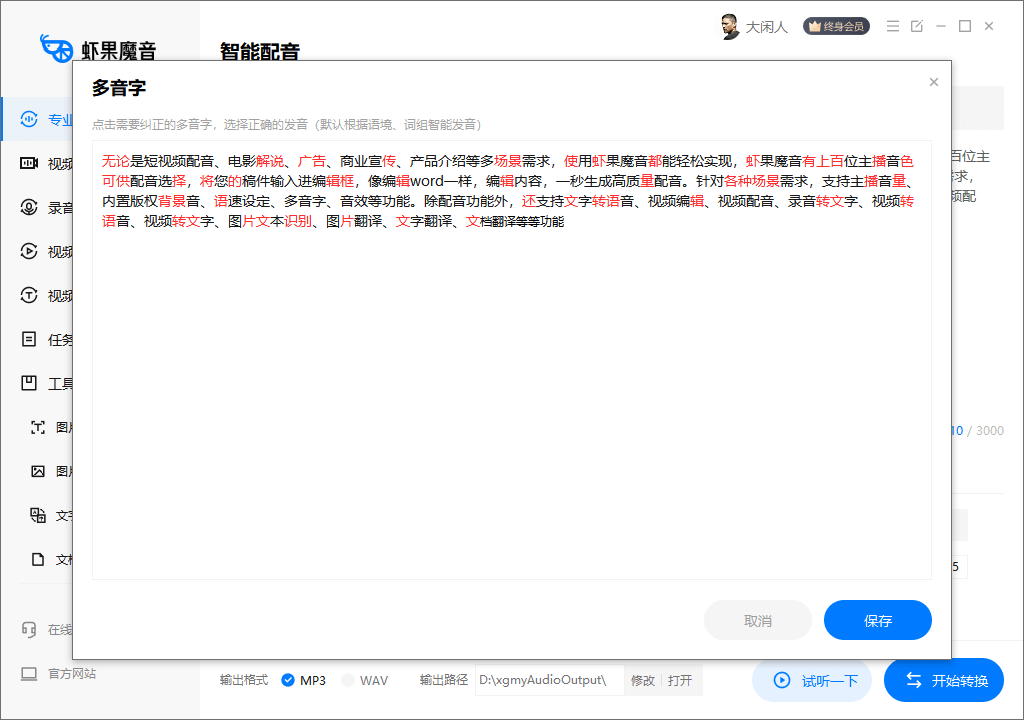Click the 试听一下 button

pos(812,680)
